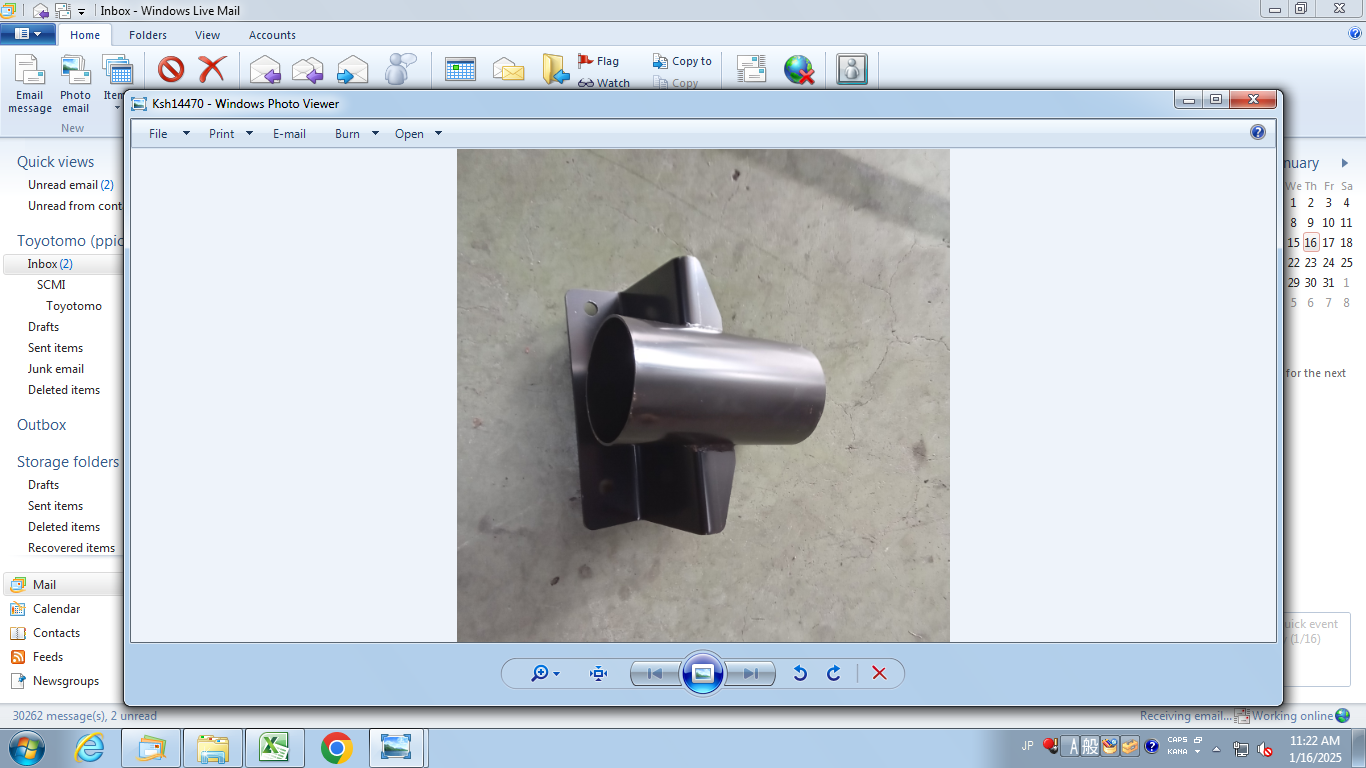This screenshot has height=768, width=1366.
Task: Open Feeds in navigation pane
Action: click(48, 657)
